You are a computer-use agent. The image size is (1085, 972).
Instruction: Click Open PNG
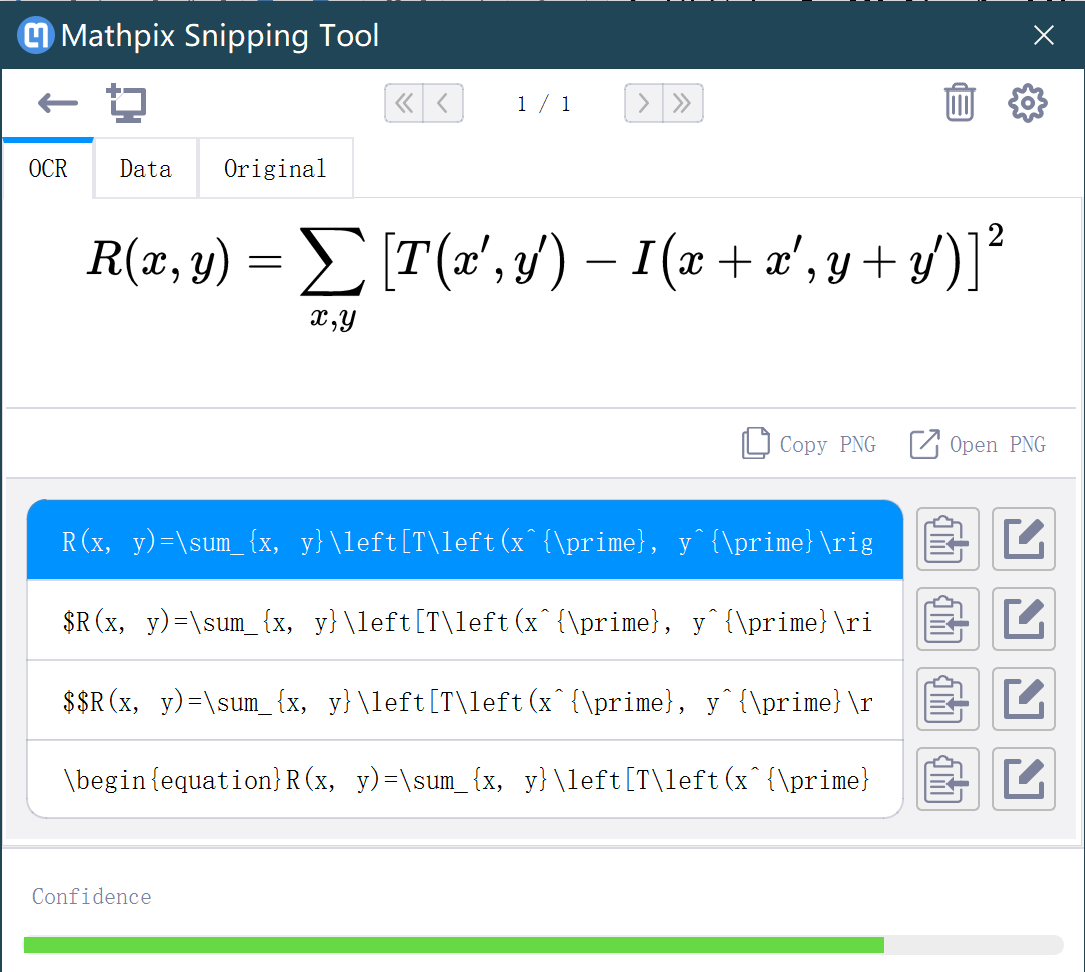977,444
